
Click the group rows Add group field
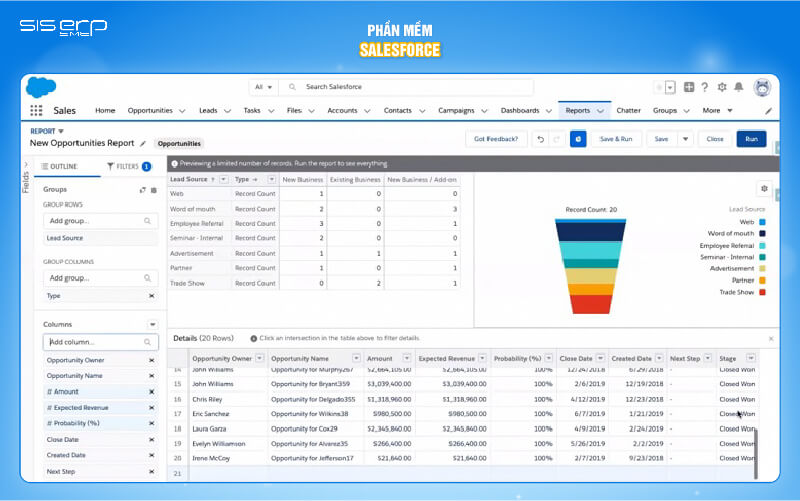click(x=101, y=221)
